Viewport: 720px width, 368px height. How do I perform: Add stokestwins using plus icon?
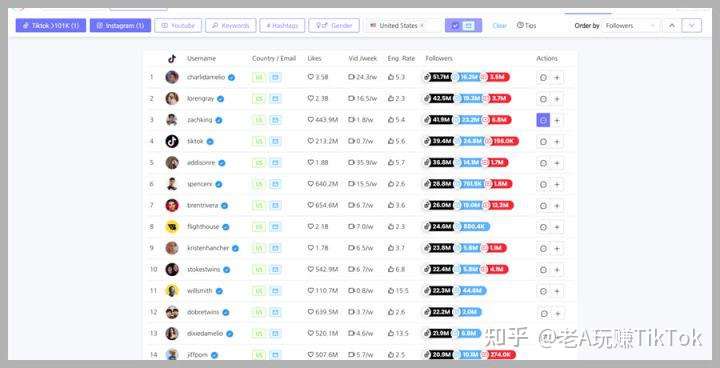coord(557,270)
